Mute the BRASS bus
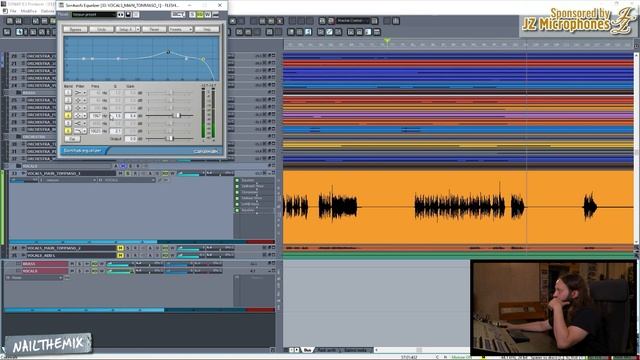The image size is (640, 360). pyautogui.click(x=72, y=264)
